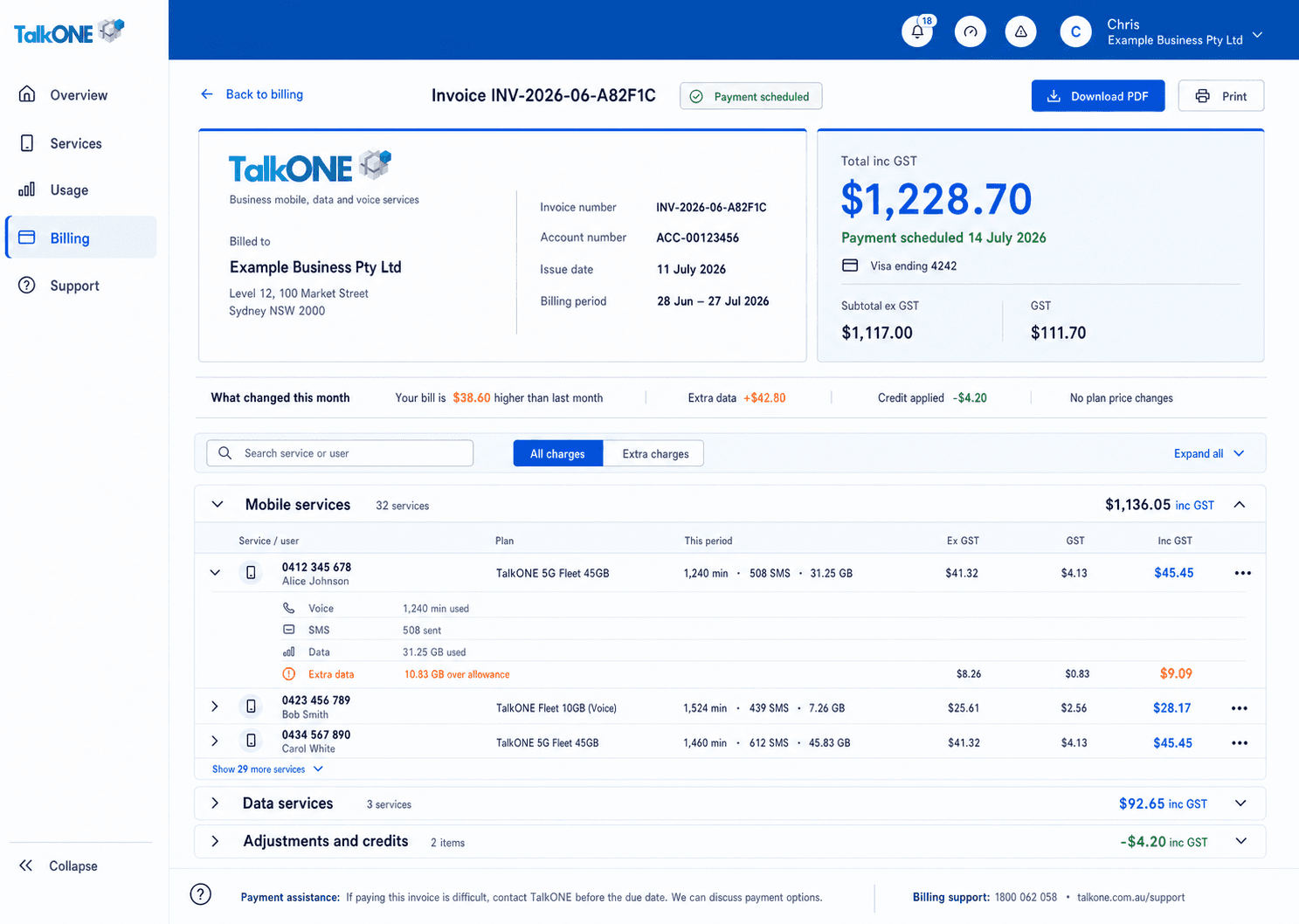Click the Extra data +$42.80 value
The width and height of the screenshot is (1299, 924).
(x=764, y=398)
